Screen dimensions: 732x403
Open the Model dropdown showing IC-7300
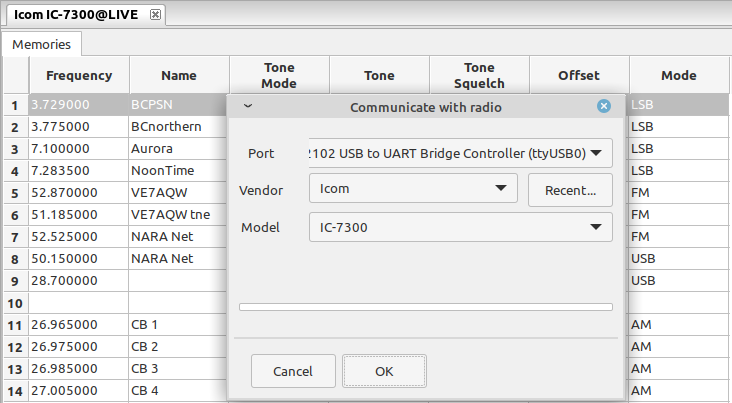tap(460, 227)
